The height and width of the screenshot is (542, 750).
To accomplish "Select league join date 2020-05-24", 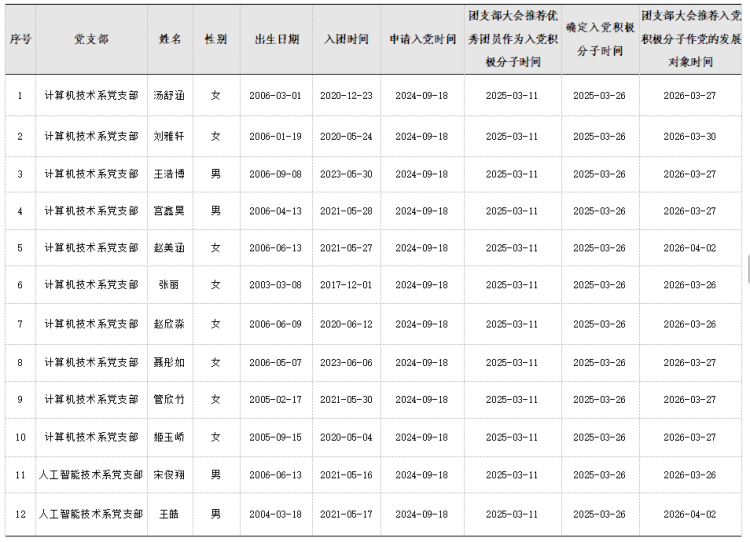I will click(346, 136).
